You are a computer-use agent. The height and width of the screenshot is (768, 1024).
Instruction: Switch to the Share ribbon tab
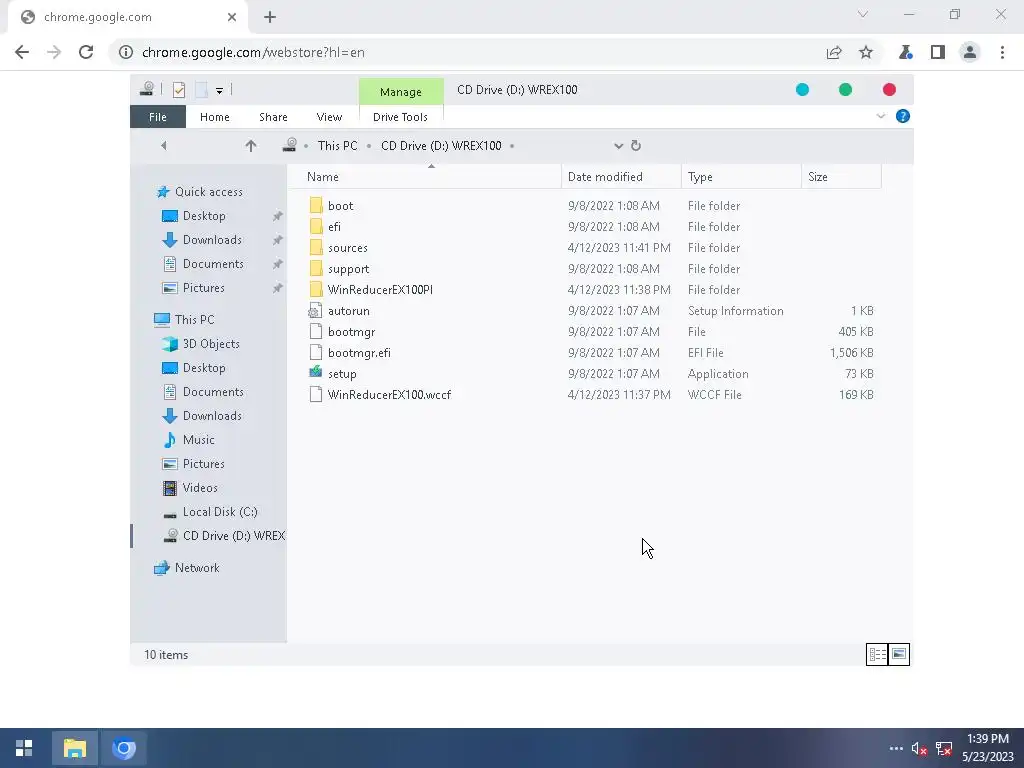tap(273, 117)
